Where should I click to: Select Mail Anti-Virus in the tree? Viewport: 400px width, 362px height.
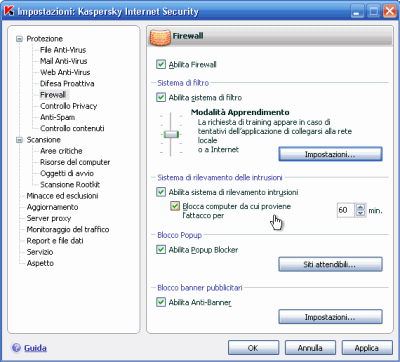[x=64, y=61]
